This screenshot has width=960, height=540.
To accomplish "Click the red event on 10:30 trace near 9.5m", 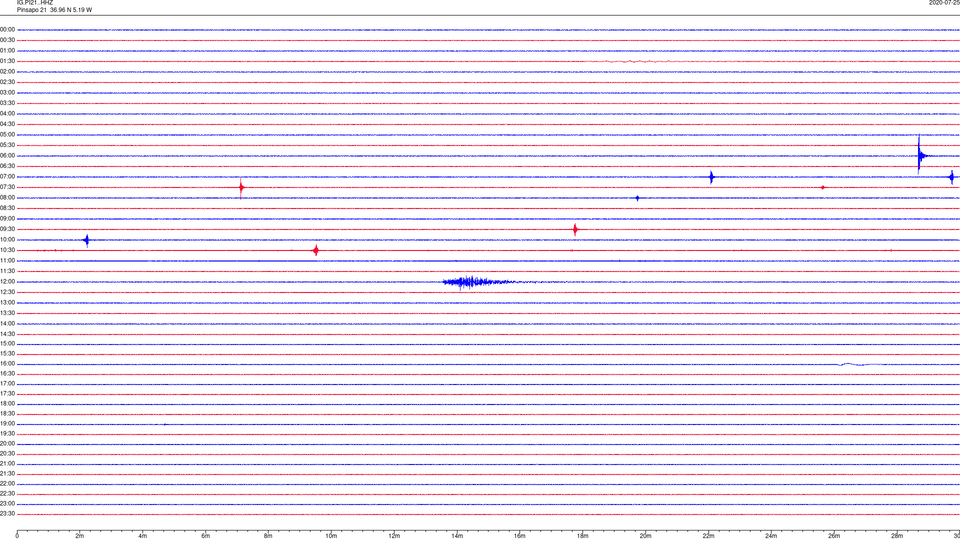I will (316, 250).
